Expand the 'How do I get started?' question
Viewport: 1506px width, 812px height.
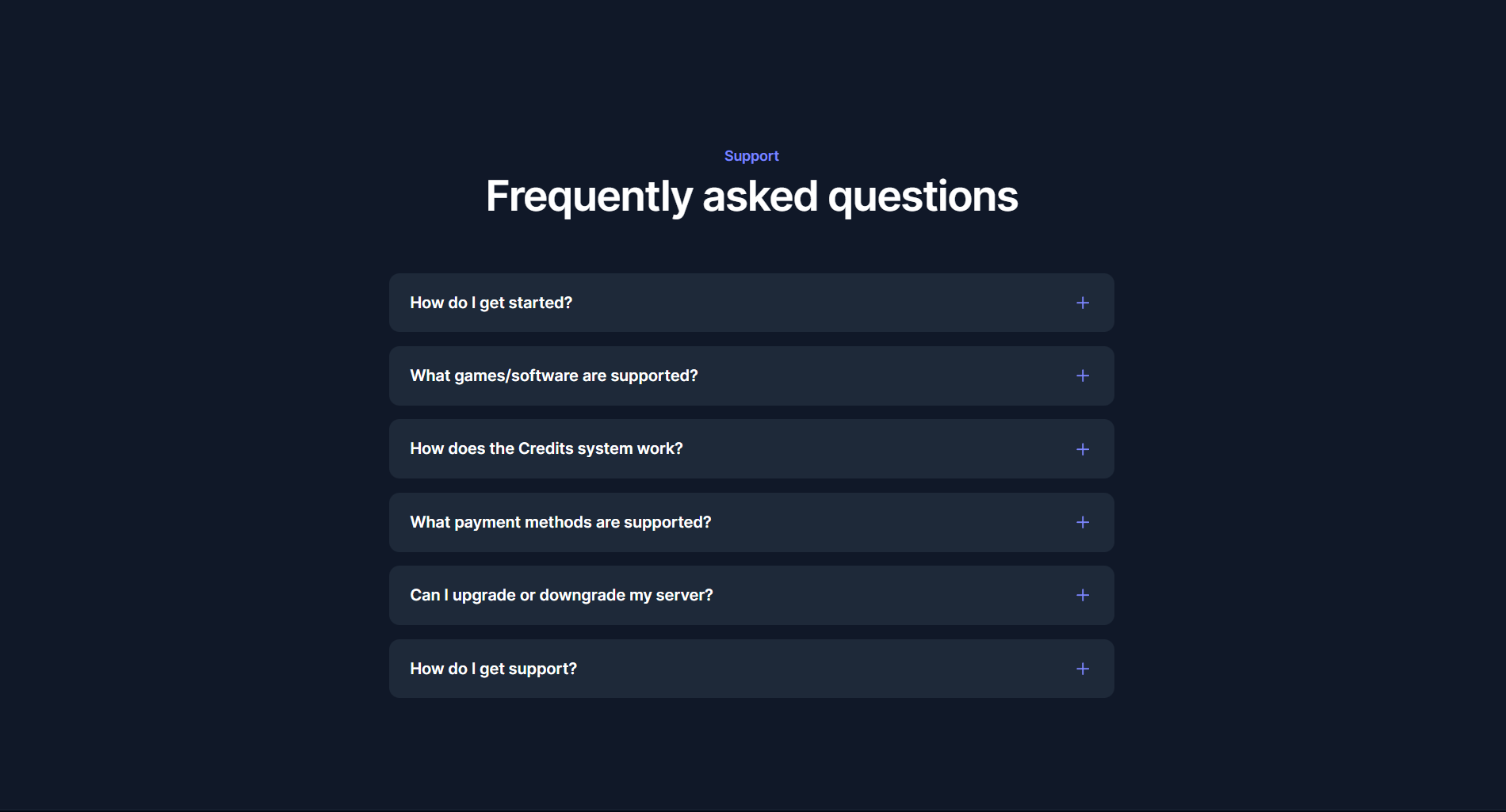(x=491, y=303)
